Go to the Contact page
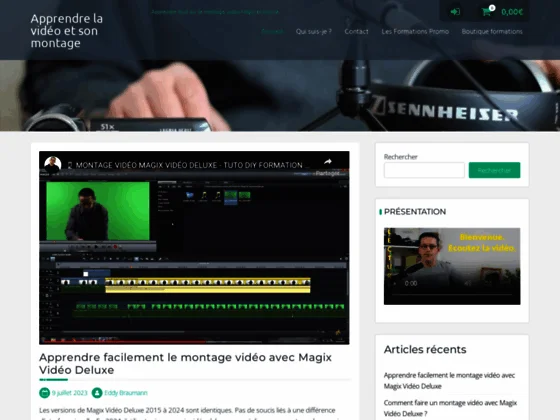 tap(356, 31)
